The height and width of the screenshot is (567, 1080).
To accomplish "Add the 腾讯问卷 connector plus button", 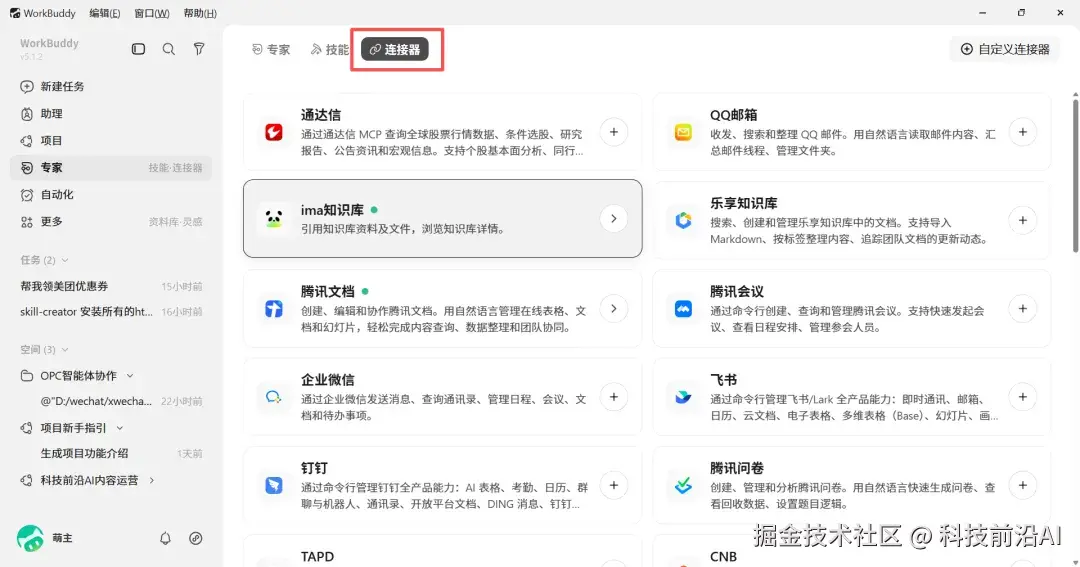I will [1023, 485].
